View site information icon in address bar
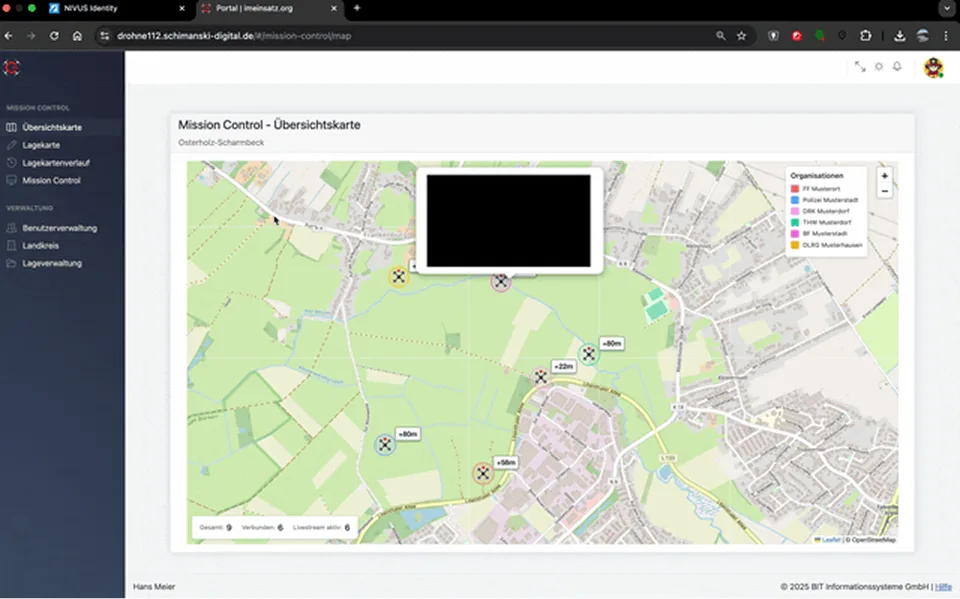 [105, 36]
